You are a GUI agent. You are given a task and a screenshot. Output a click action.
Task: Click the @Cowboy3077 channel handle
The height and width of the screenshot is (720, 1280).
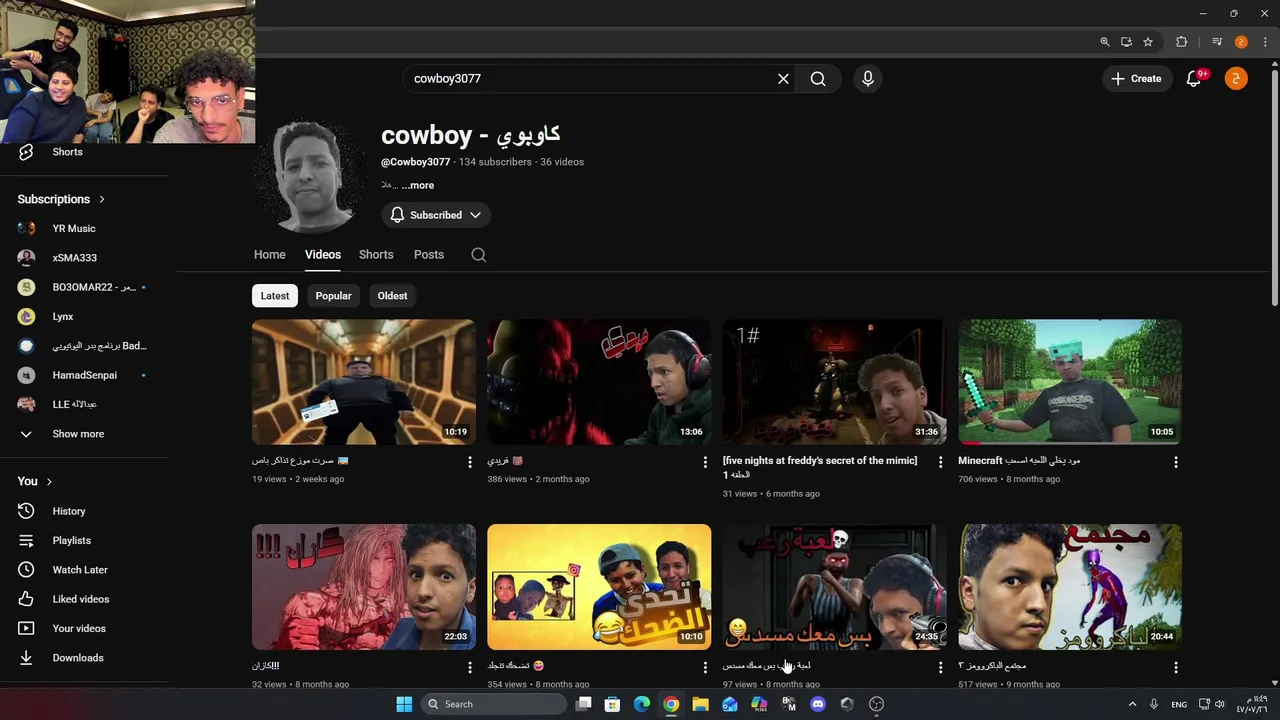[x=415, y=162]
